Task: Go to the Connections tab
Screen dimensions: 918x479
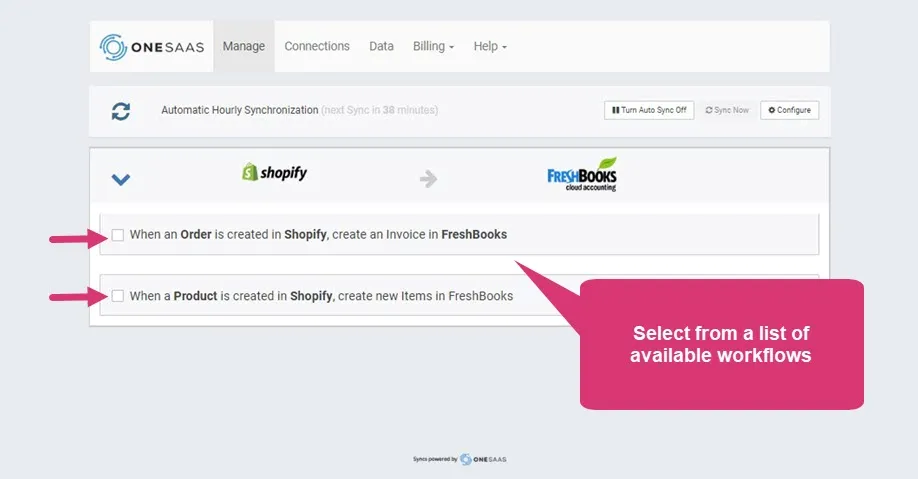Action: click(x=317, y=46)
